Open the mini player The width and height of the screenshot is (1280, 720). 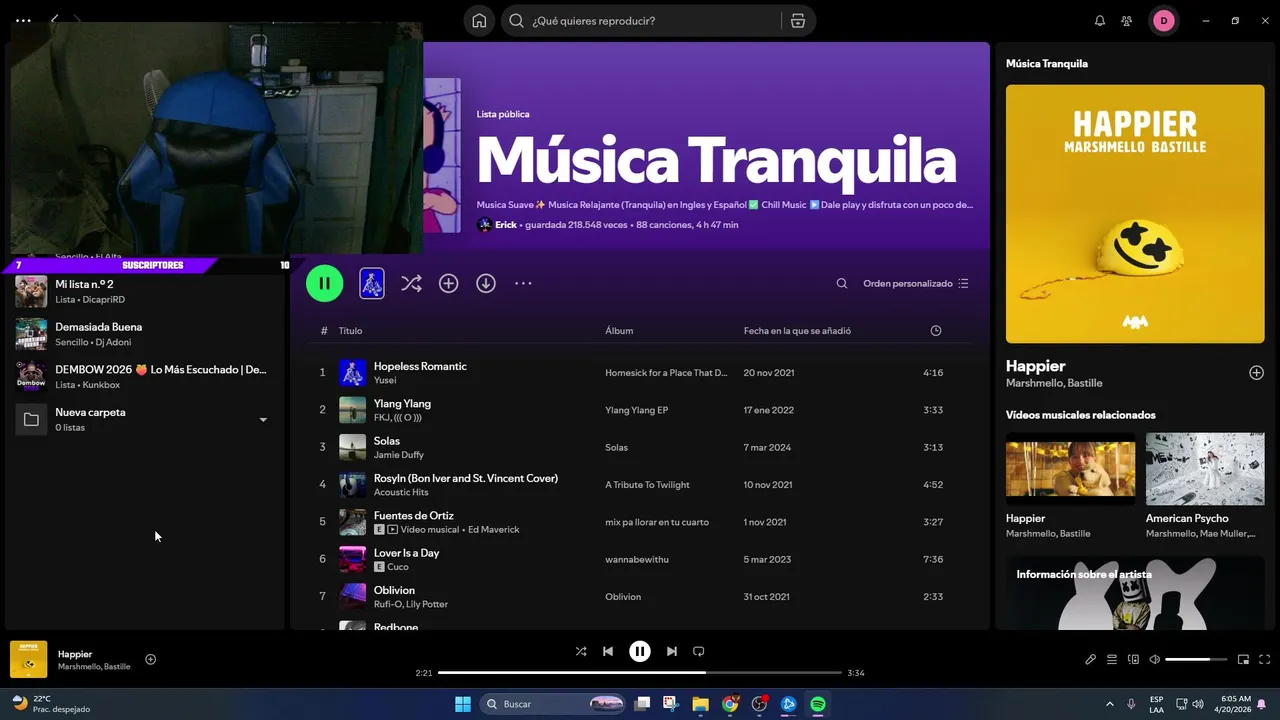[1244, 659]
